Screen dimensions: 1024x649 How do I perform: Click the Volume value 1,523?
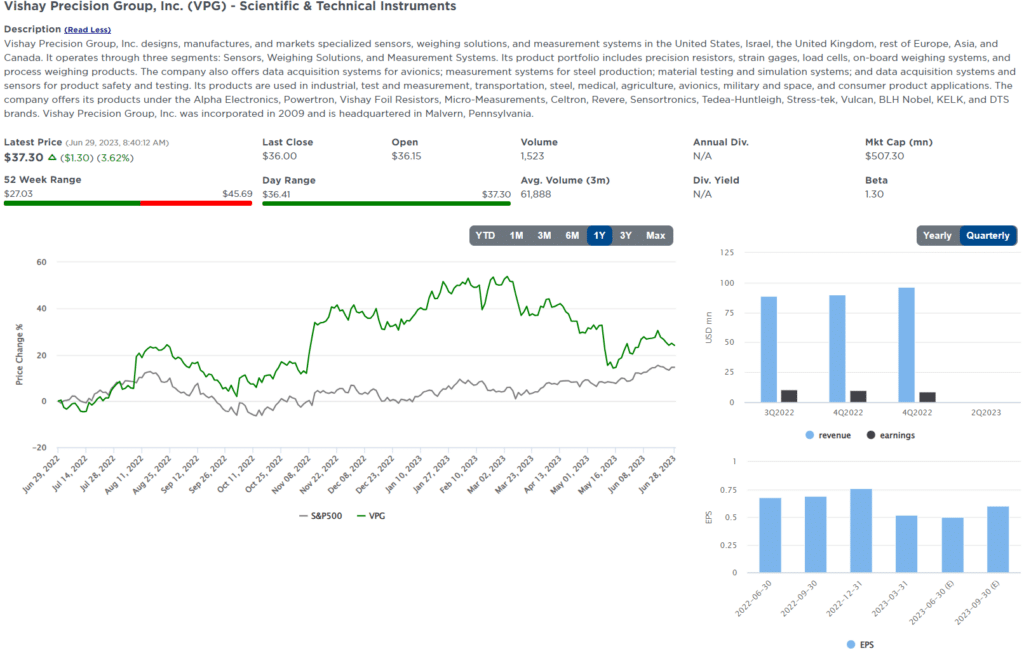click(x=532, y=156)
